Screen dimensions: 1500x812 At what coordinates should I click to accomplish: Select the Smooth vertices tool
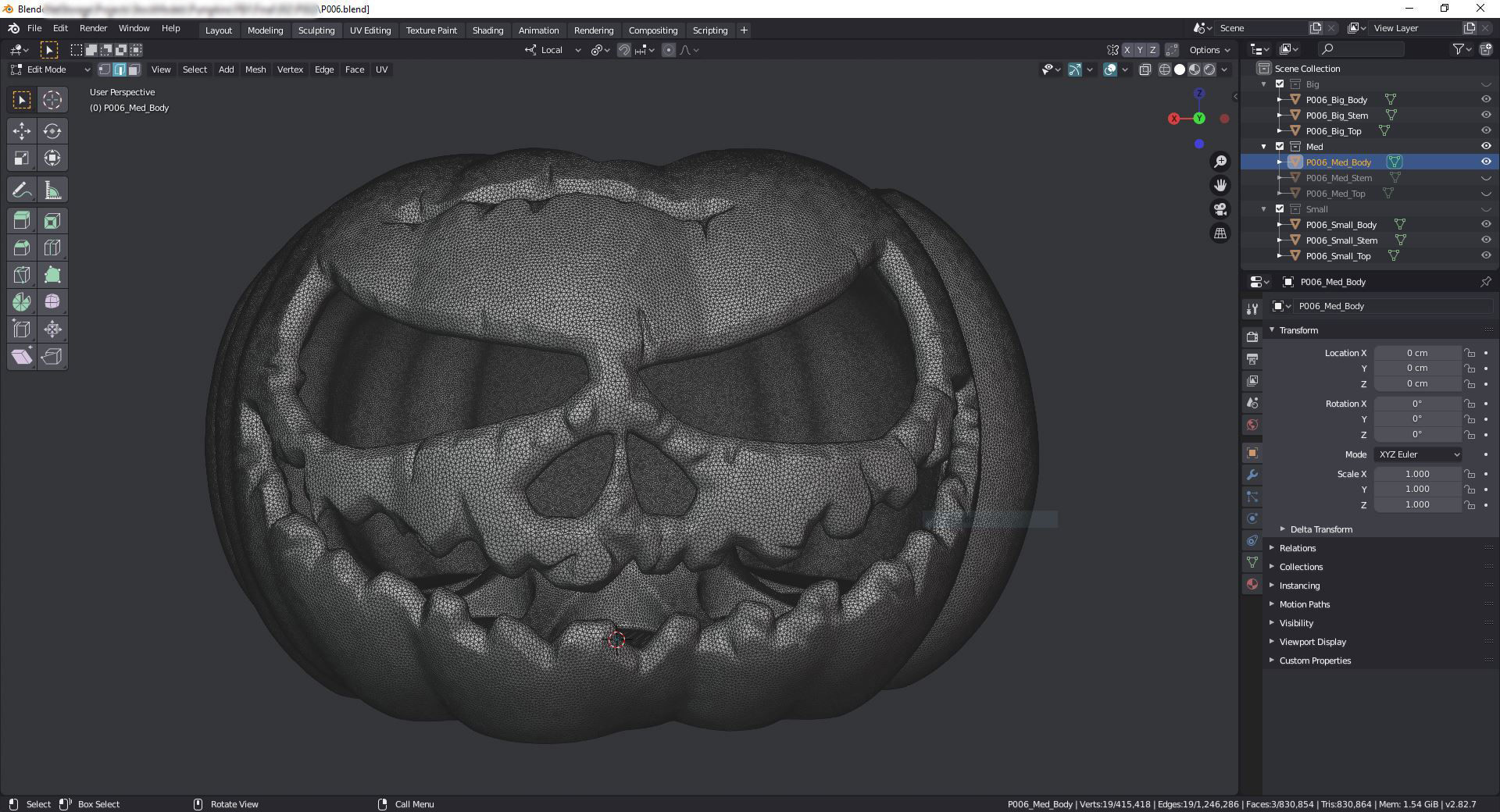[x=52, y=302]
